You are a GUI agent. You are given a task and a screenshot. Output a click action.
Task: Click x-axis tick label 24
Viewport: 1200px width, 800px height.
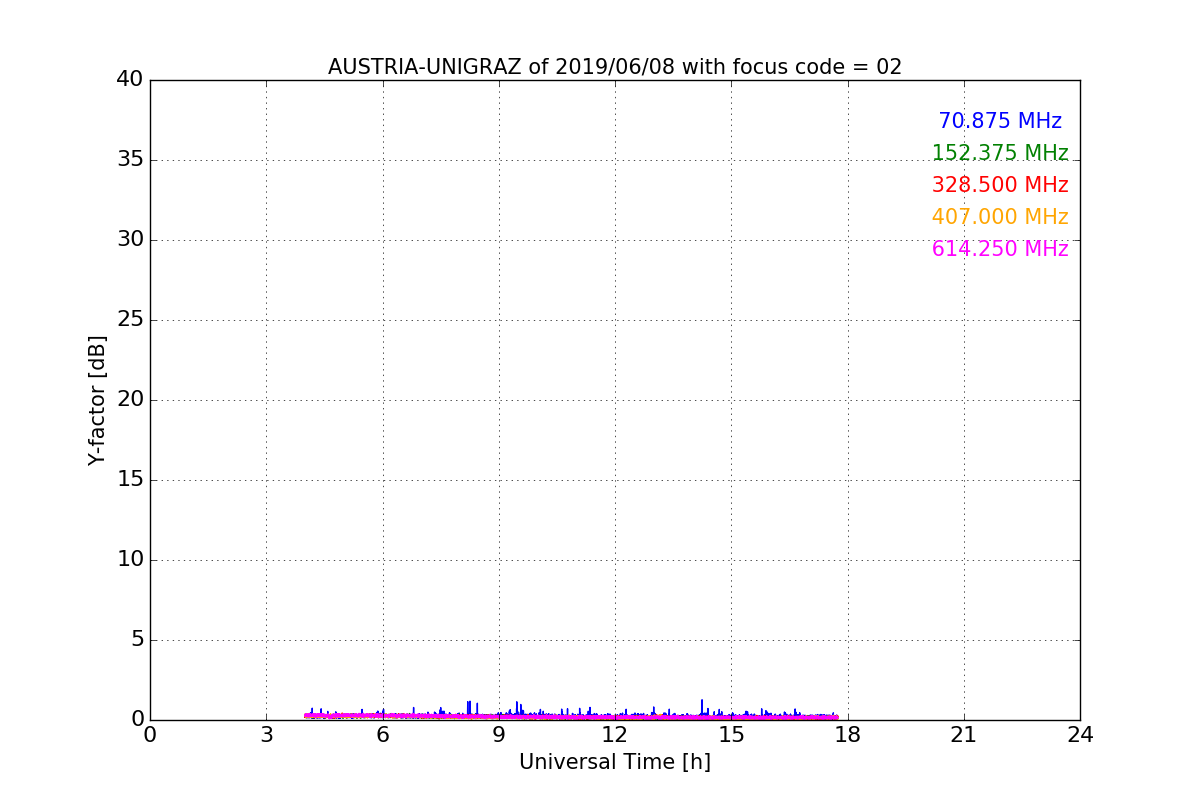(1080, 735)
